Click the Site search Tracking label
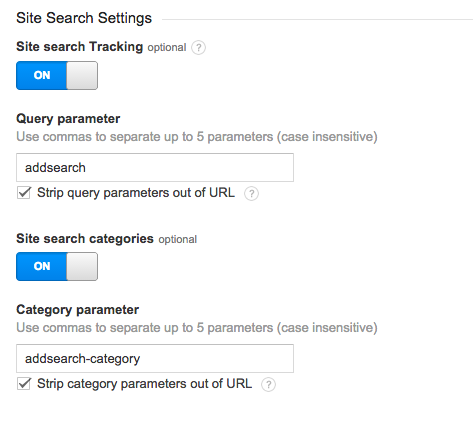The height and width of the screenshot is (431, 473). (79, 47)
